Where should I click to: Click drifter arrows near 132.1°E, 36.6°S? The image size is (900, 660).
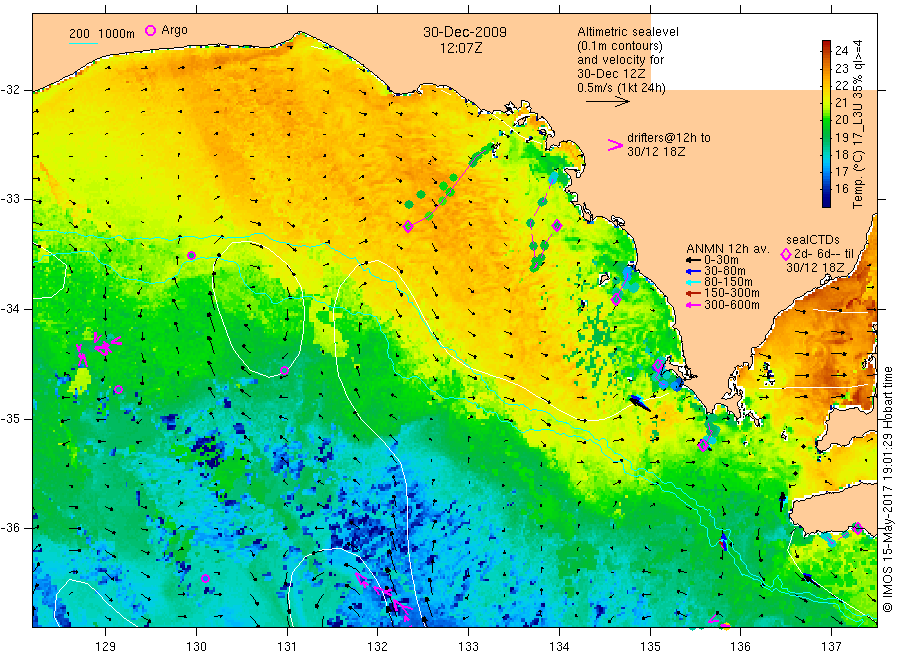point(385,596)
